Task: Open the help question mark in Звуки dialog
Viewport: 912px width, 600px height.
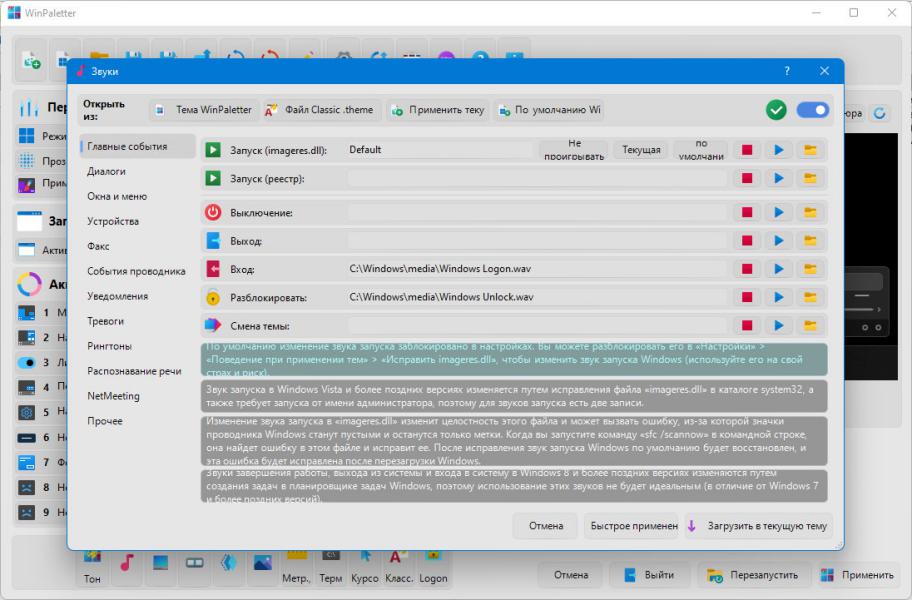Action: 786,71
